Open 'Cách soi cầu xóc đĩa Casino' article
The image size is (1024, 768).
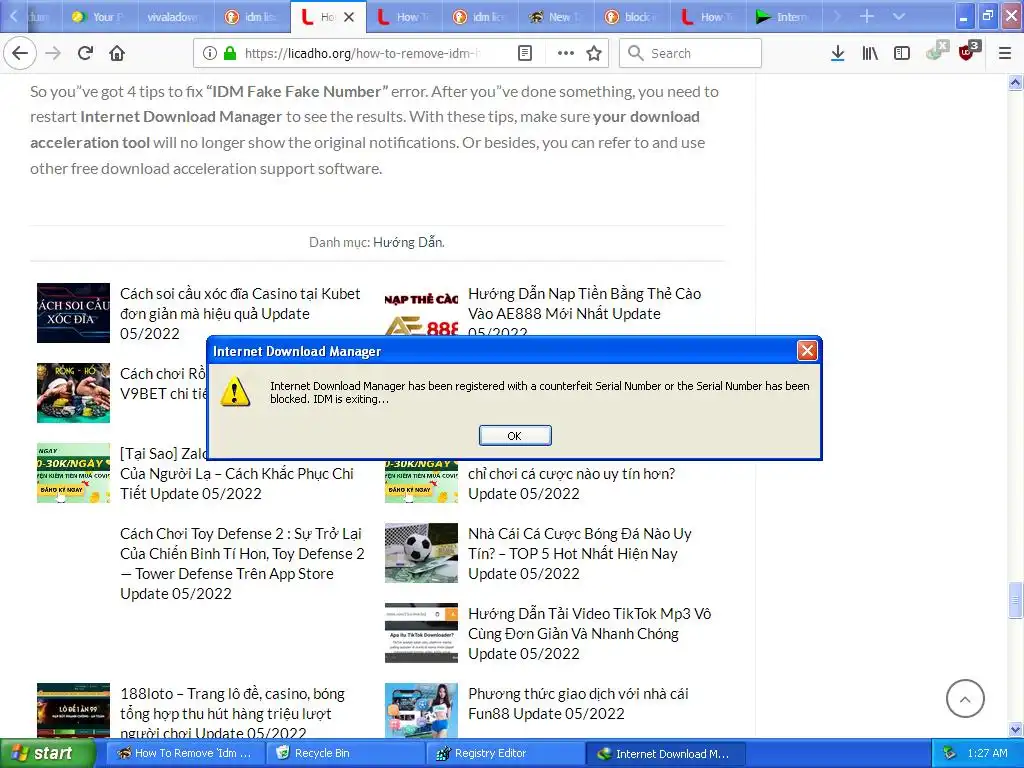click(240, 313)
